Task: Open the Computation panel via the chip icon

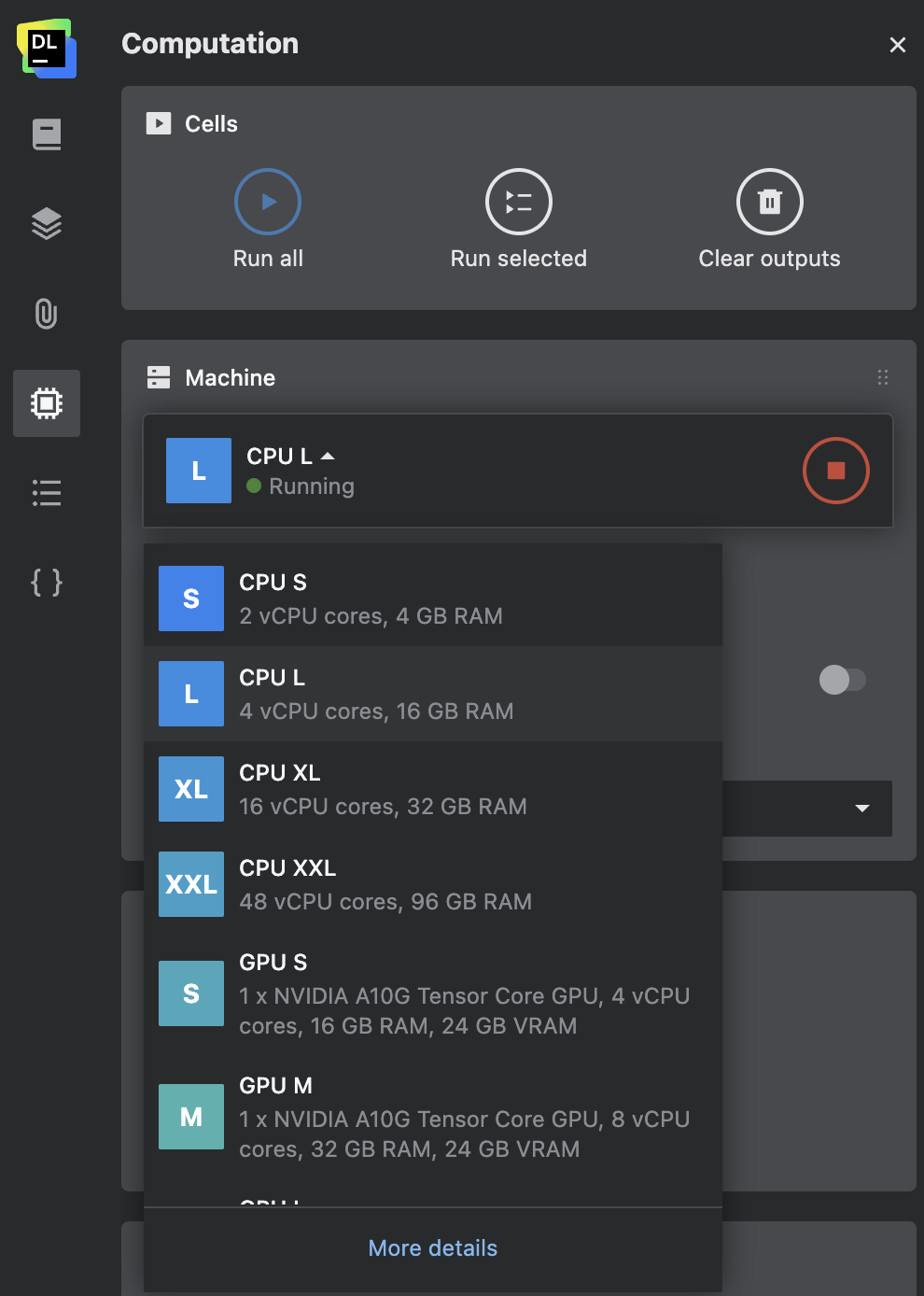Action: 47,403
